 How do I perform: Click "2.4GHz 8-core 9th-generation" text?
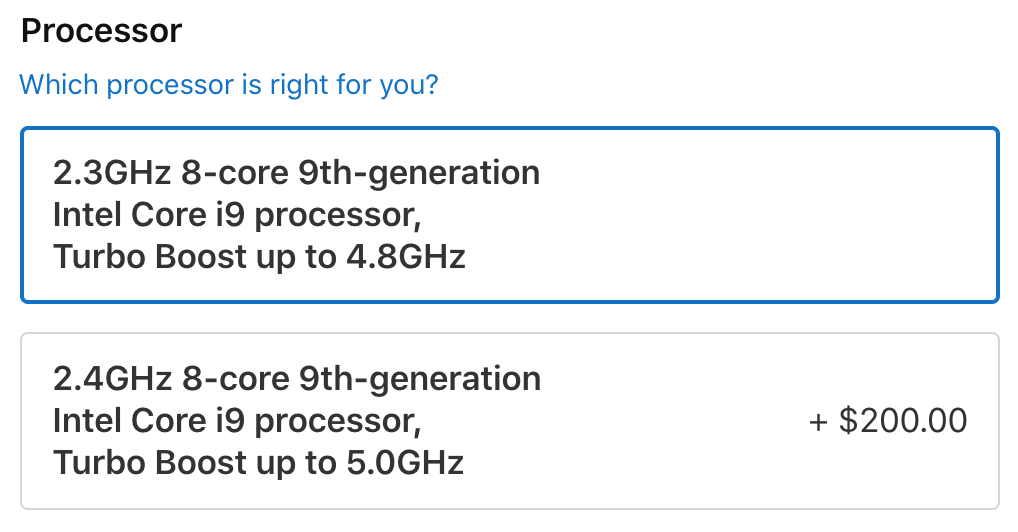pos(296,379)
